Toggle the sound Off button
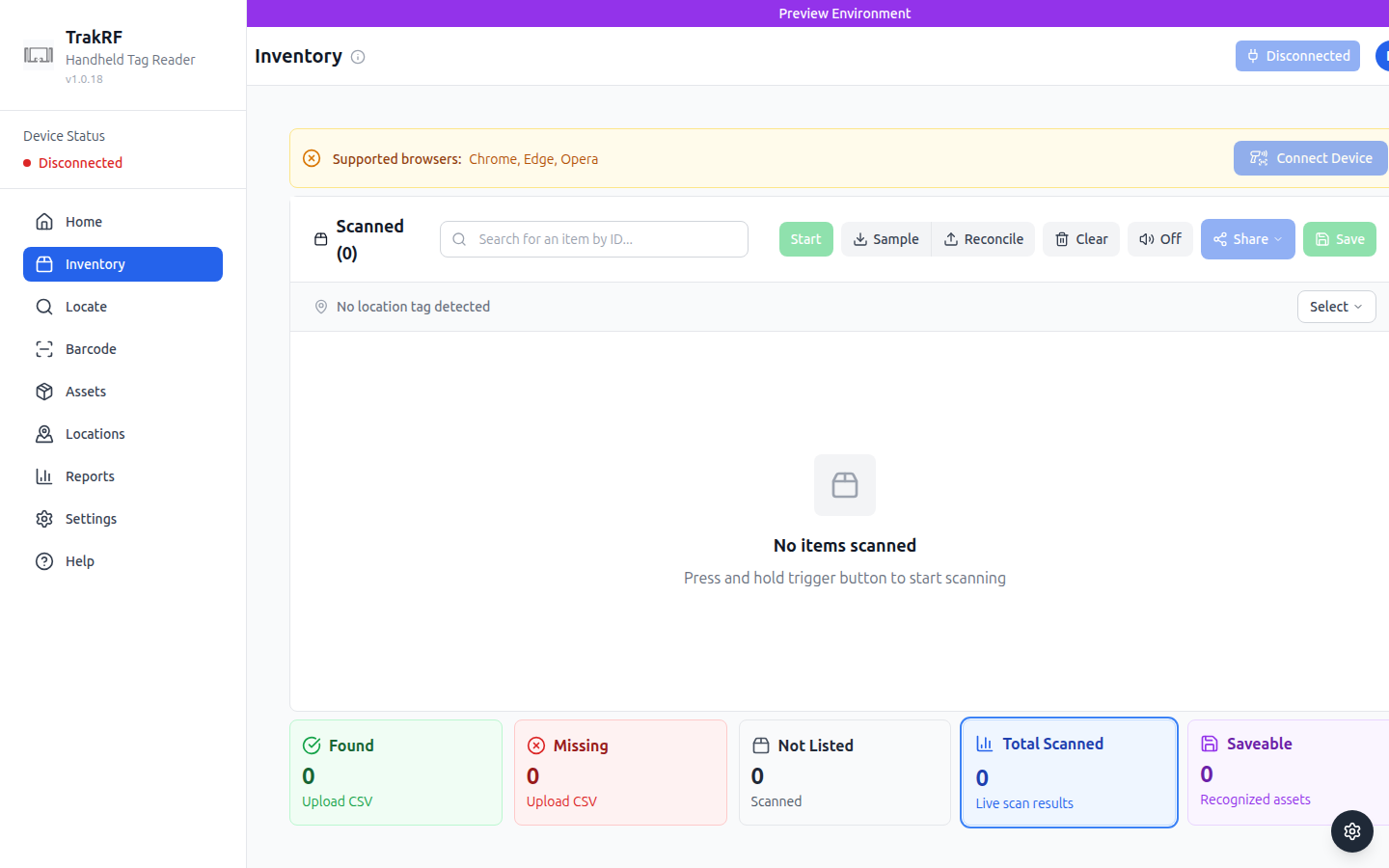 click(x=1159, y=239)
